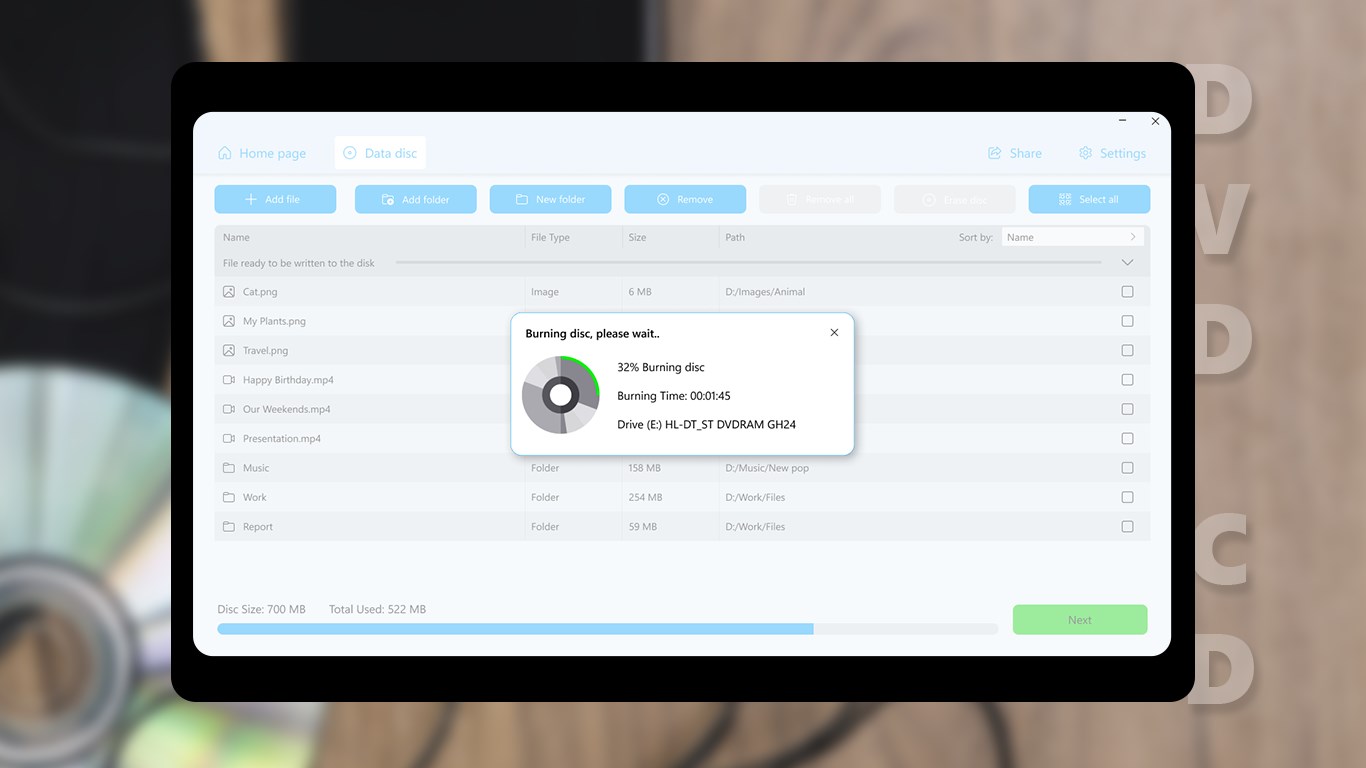Click the folder icon beside Music
The image size is (1366, 768).
(229, 468)
